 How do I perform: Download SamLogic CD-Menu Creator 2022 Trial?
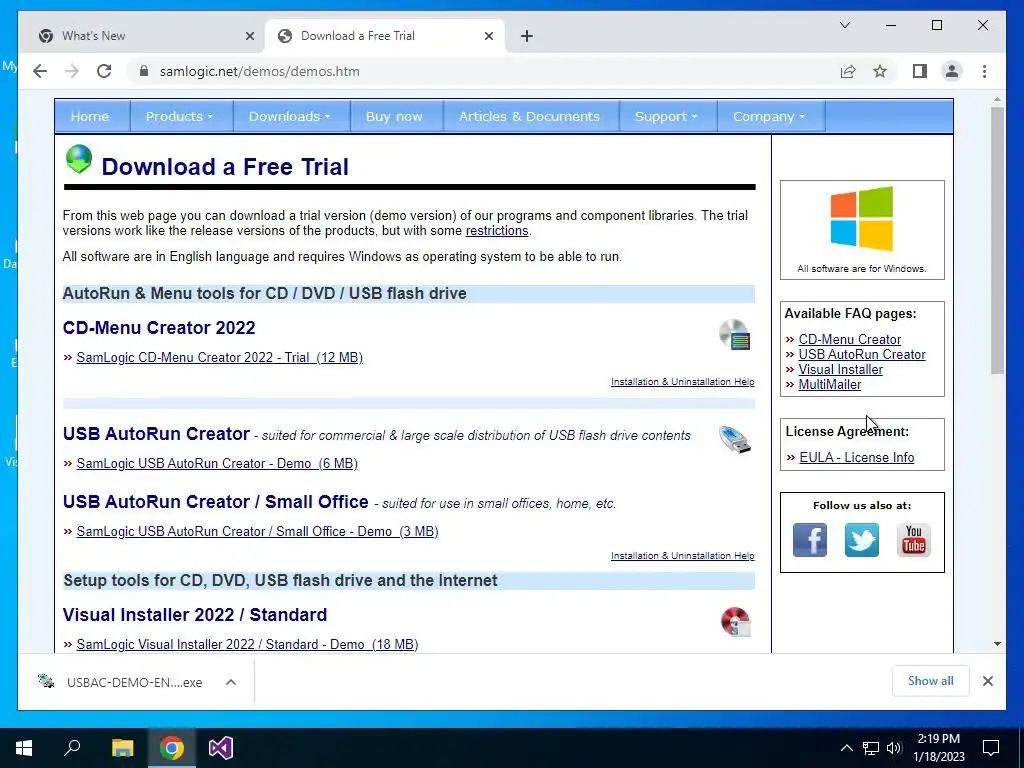click(219, 357)
